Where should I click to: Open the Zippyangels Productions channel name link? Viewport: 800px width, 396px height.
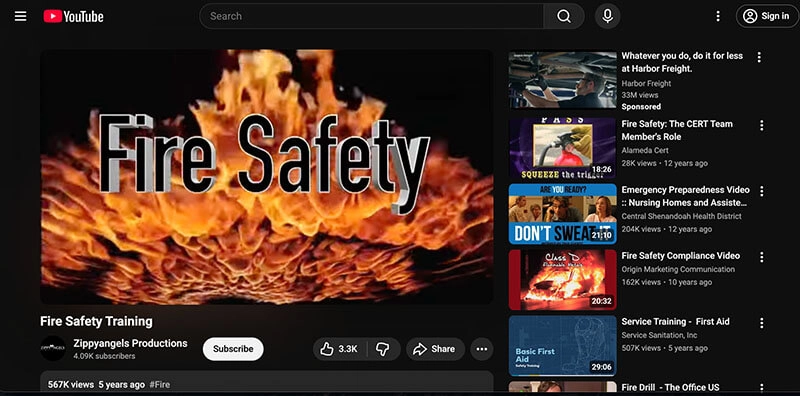pos(130,343)
